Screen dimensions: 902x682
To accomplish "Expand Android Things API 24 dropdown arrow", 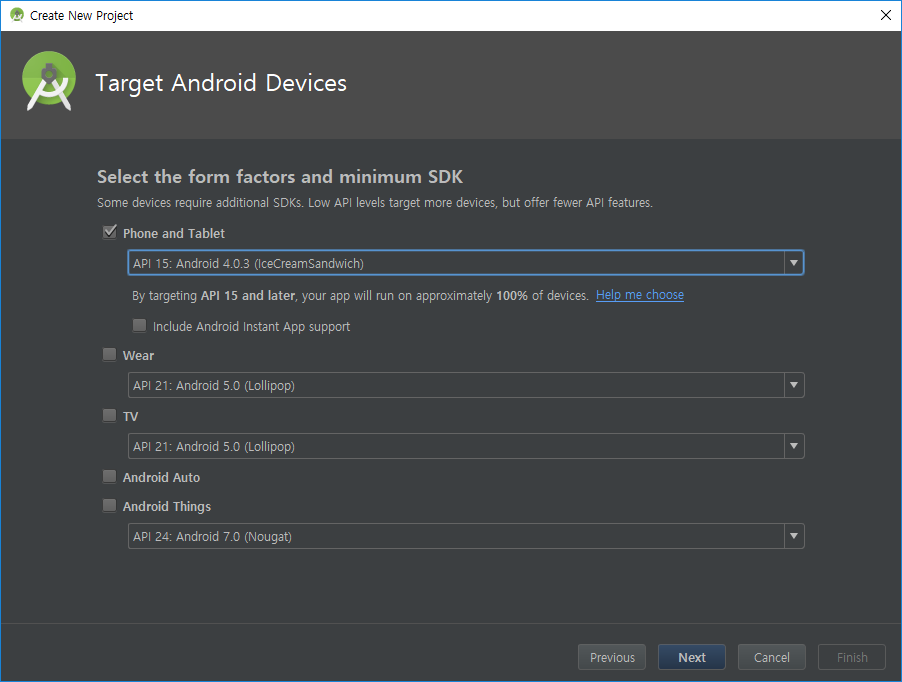I will 793,537.
